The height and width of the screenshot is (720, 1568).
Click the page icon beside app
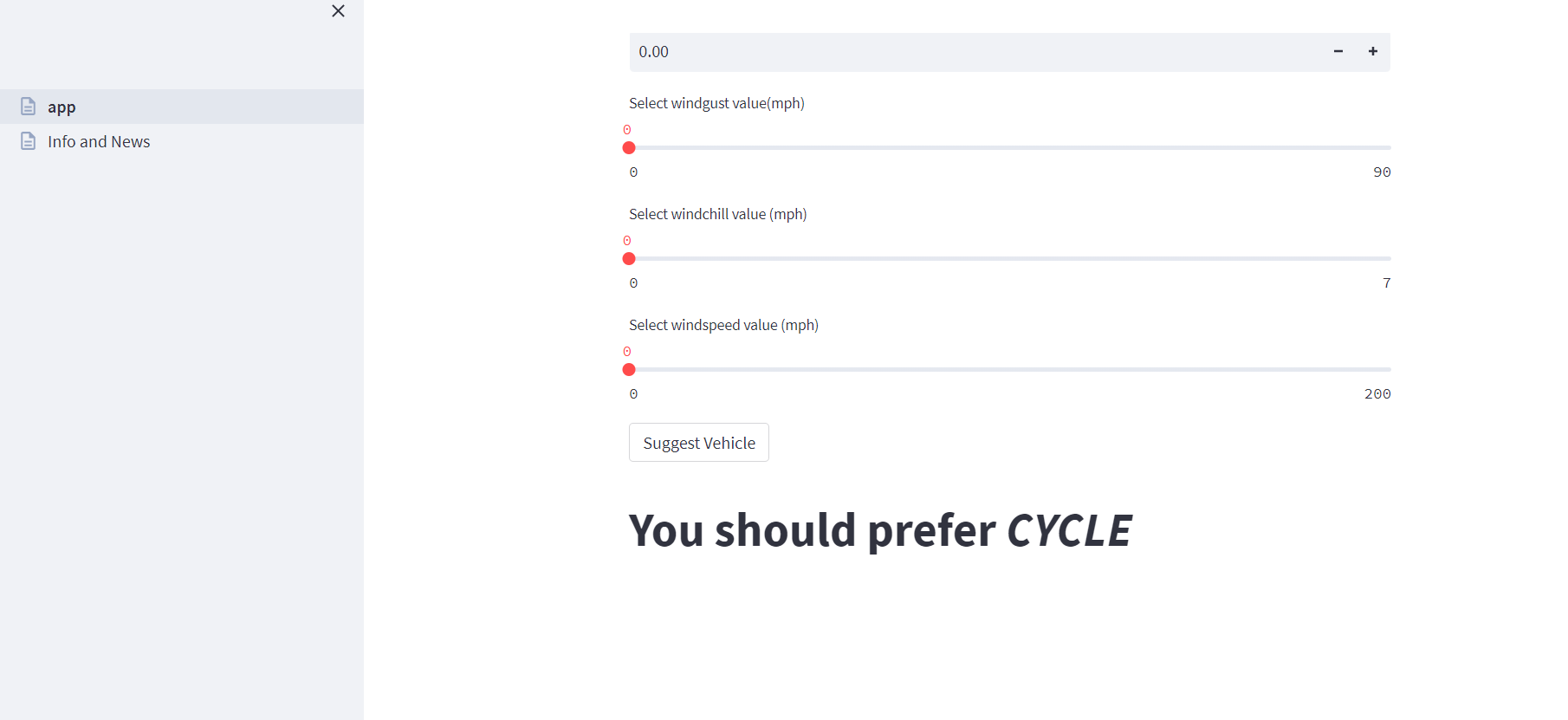coord(29,107)
